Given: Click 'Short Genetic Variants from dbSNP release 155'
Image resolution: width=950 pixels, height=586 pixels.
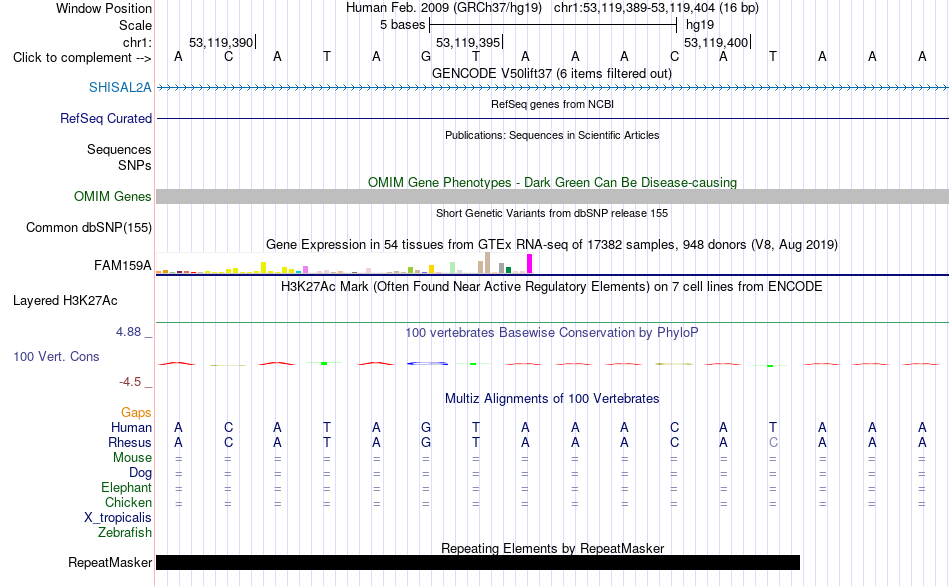Looking at the screenshot, I should click(x=552, y=213).
